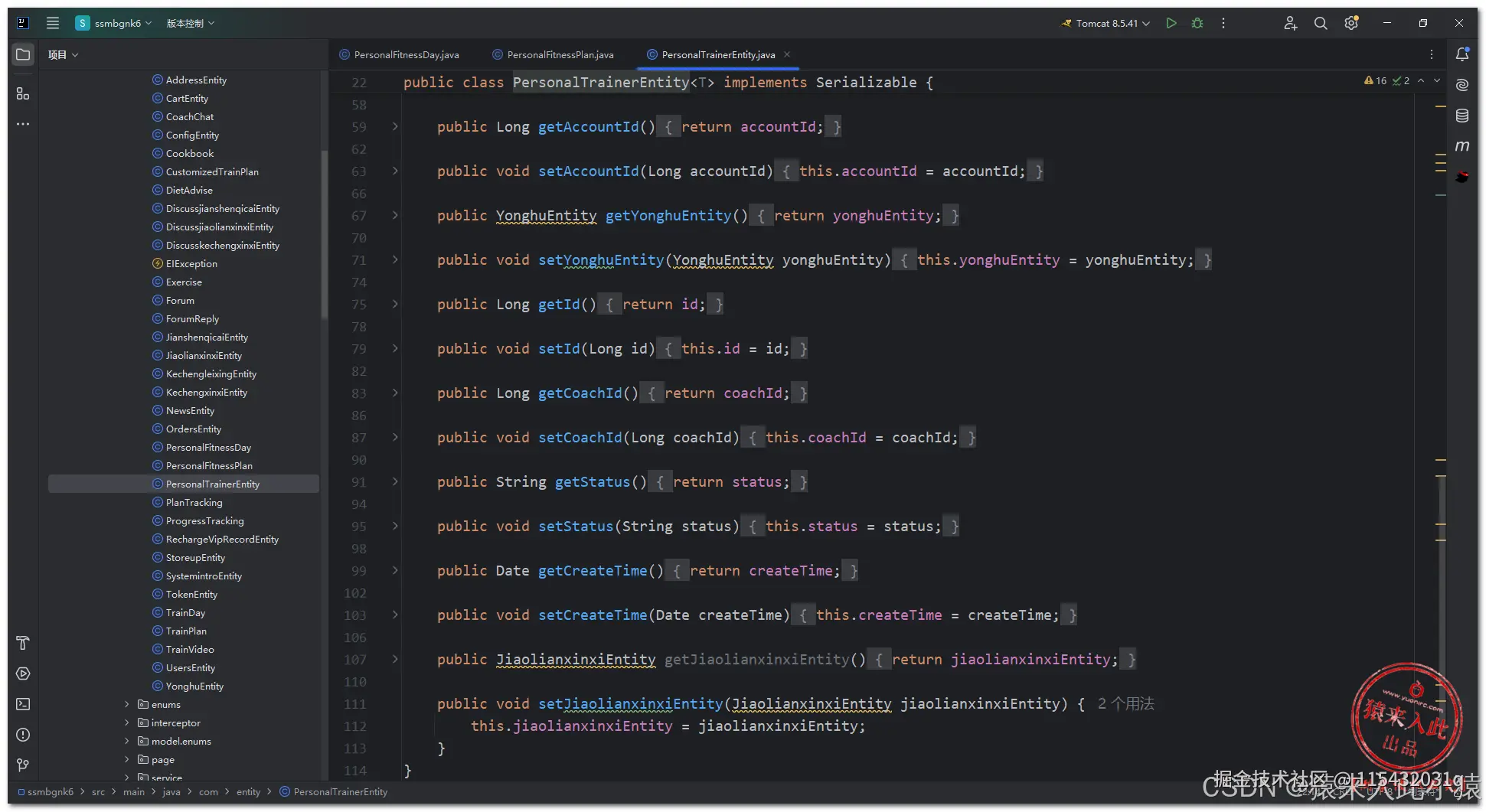Click the entity breadcrumb
Screen dimensions: 1486x812
pyautogui.click(x=248, y=791)
